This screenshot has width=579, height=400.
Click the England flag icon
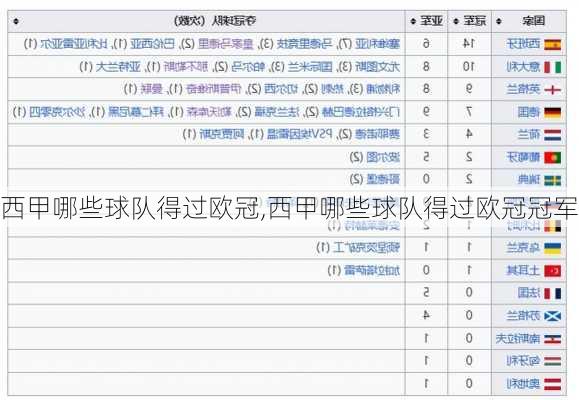pos(552,89)
